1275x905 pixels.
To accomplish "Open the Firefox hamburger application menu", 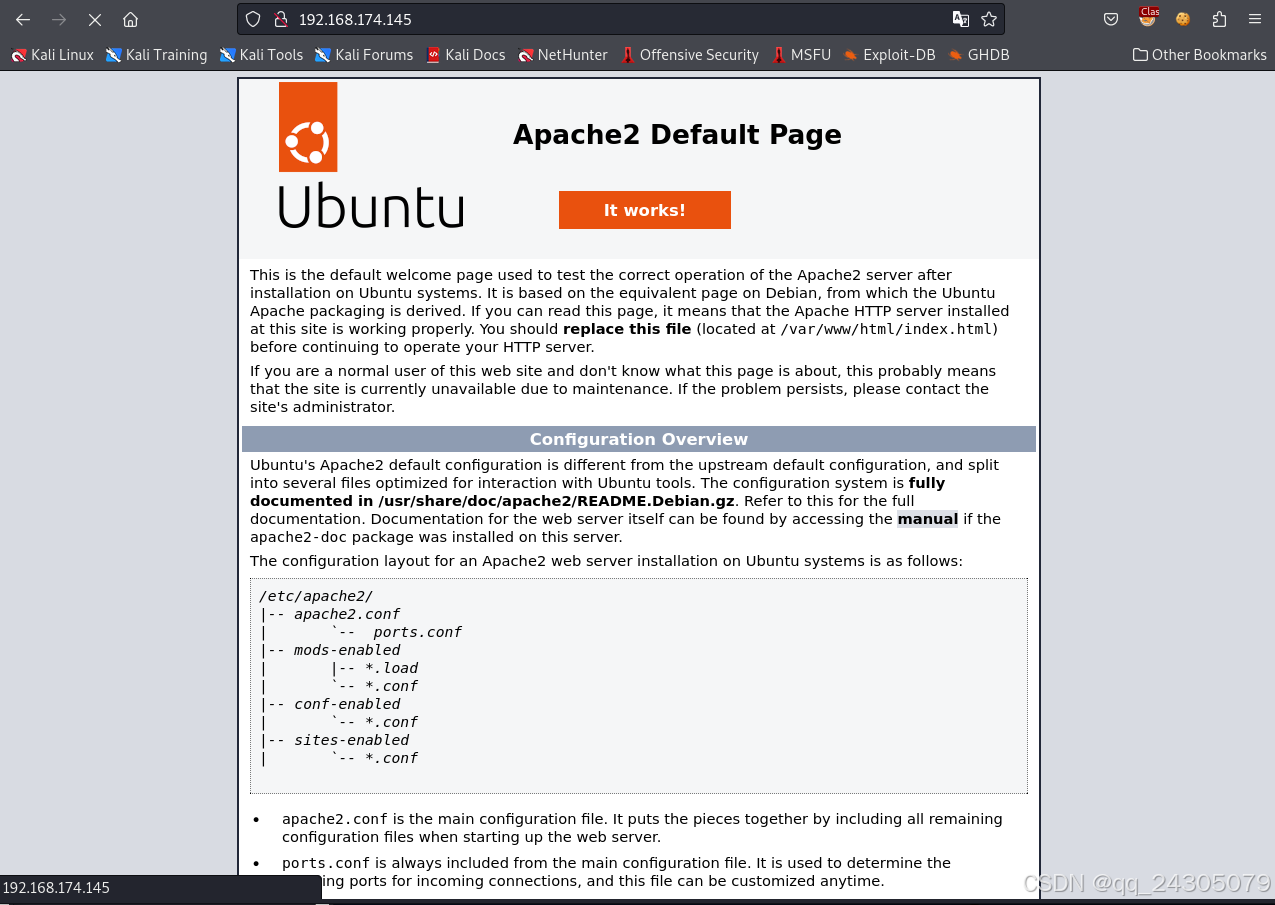I will click(x=1254, y=19).
